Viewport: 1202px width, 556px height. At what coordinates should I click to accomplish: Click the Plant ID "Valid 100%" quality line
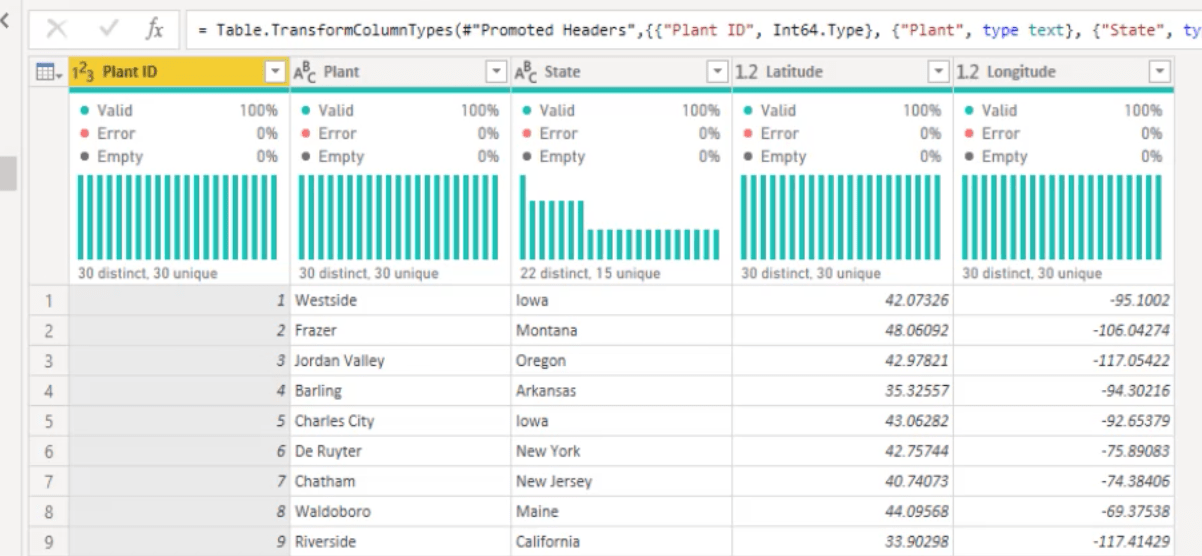(x=178, y=110)
